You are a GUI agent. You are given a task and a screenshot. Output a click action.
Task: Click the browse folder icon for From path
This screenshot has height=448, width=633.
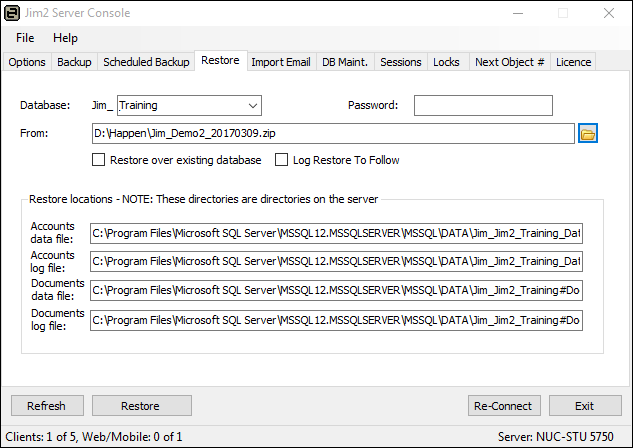tap(587, 133)
